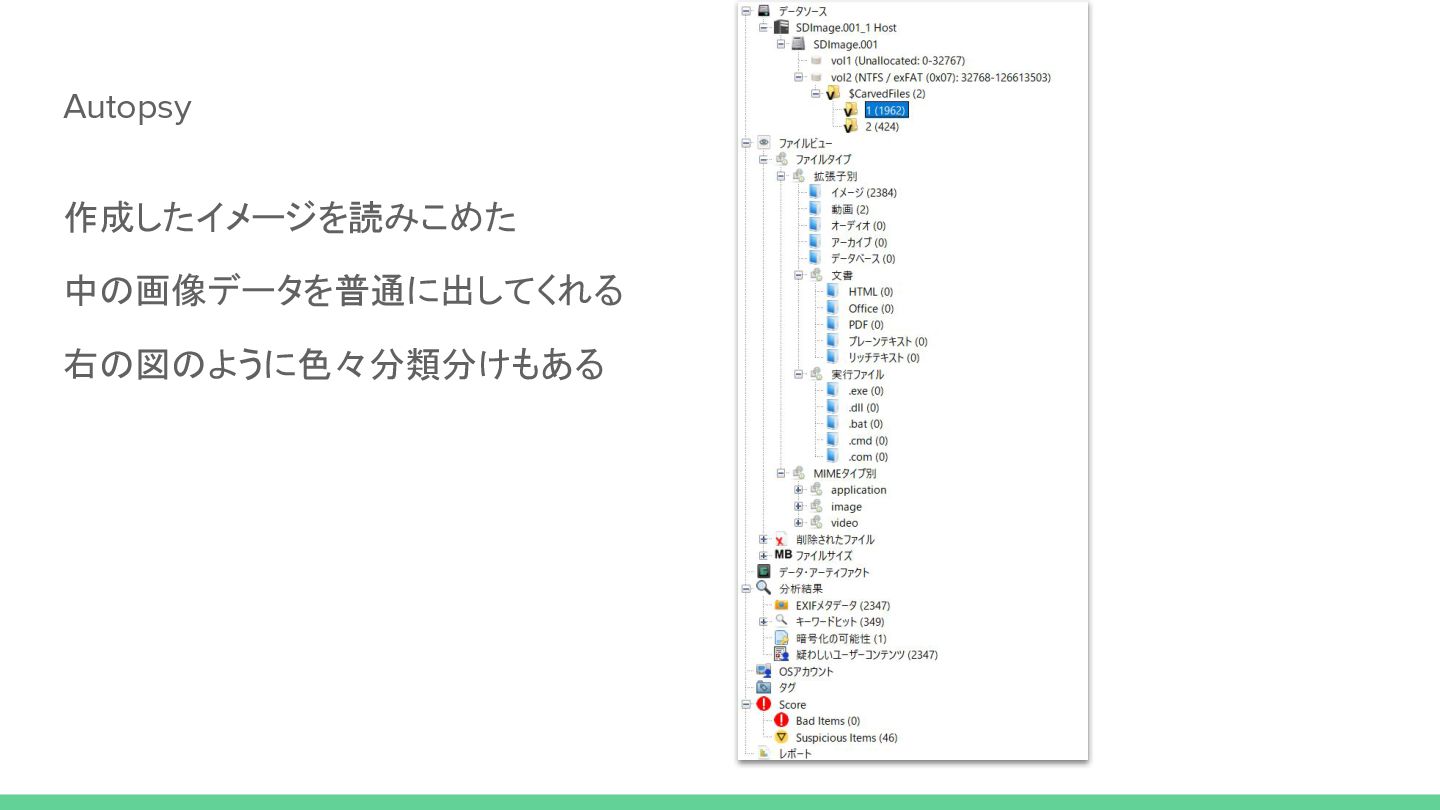The height and width of the screenshot is (810, 1440).
Task: Click the データソース node icon
Action: 764,11
